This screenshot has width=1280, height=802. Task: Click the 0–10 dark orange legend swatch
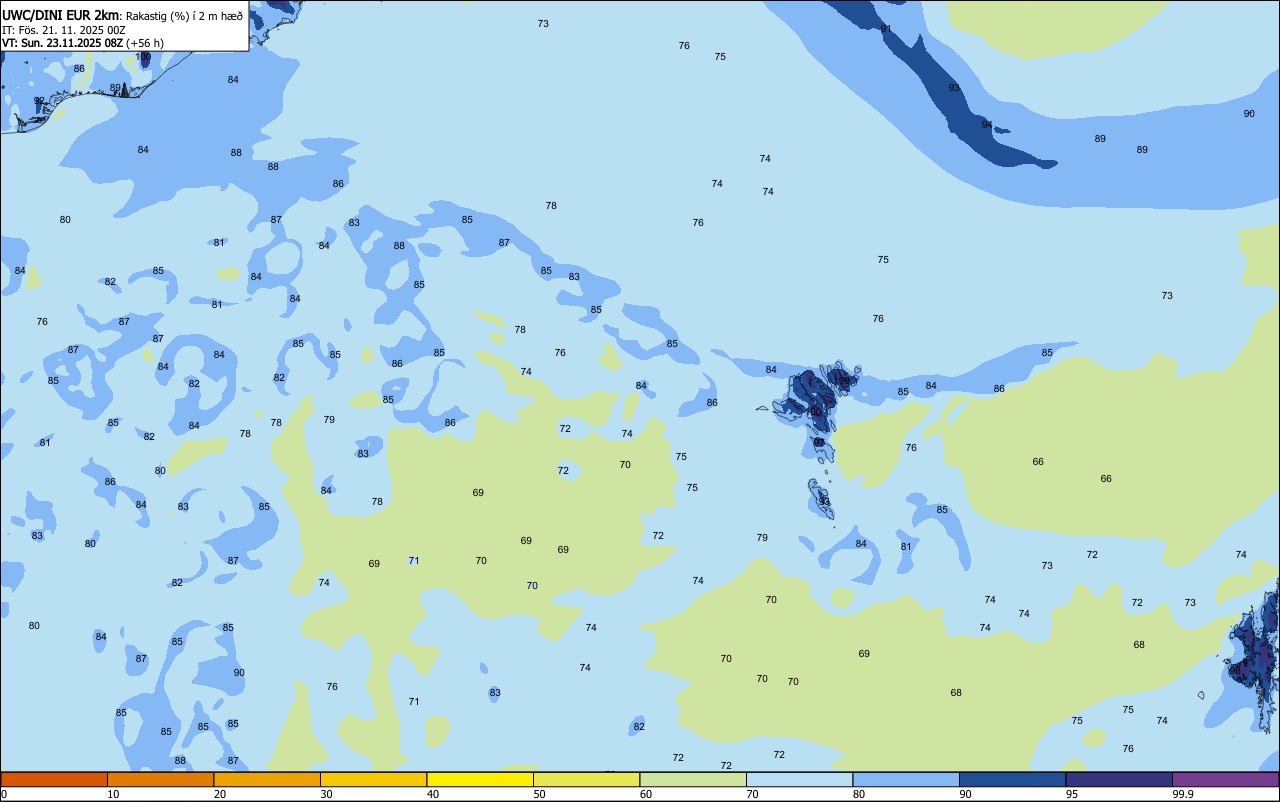[x=54, y=779]
